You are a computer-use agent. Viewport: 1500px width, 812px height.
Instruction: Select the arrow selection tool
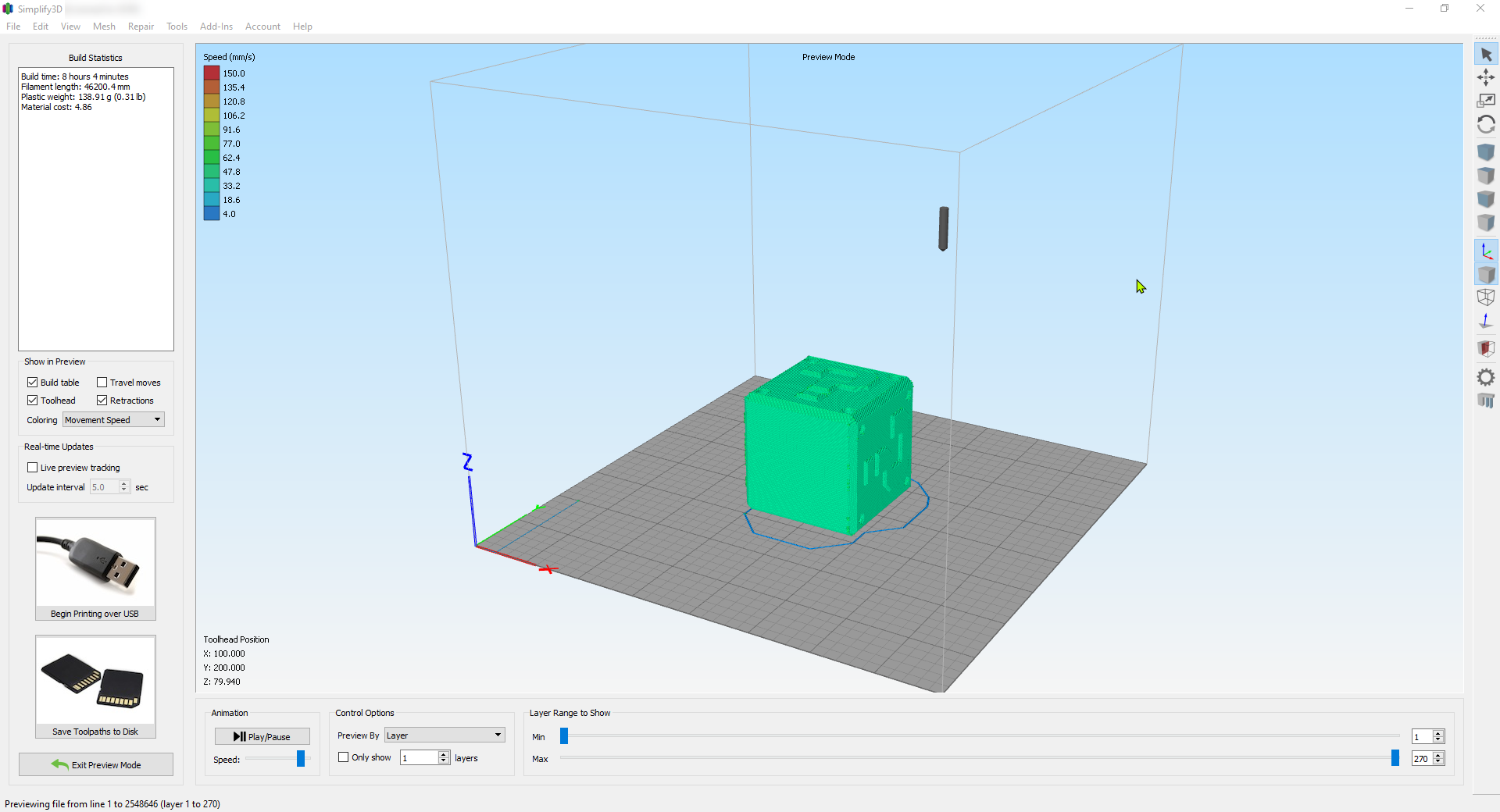pyautogui.click(x=1486, y=55)
